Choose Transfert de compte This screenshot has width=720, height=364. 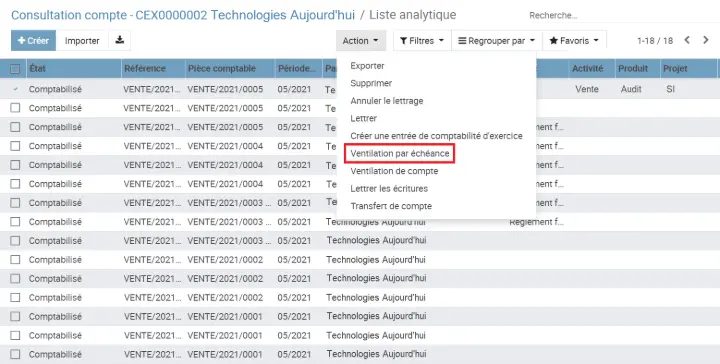coord(391,206)
